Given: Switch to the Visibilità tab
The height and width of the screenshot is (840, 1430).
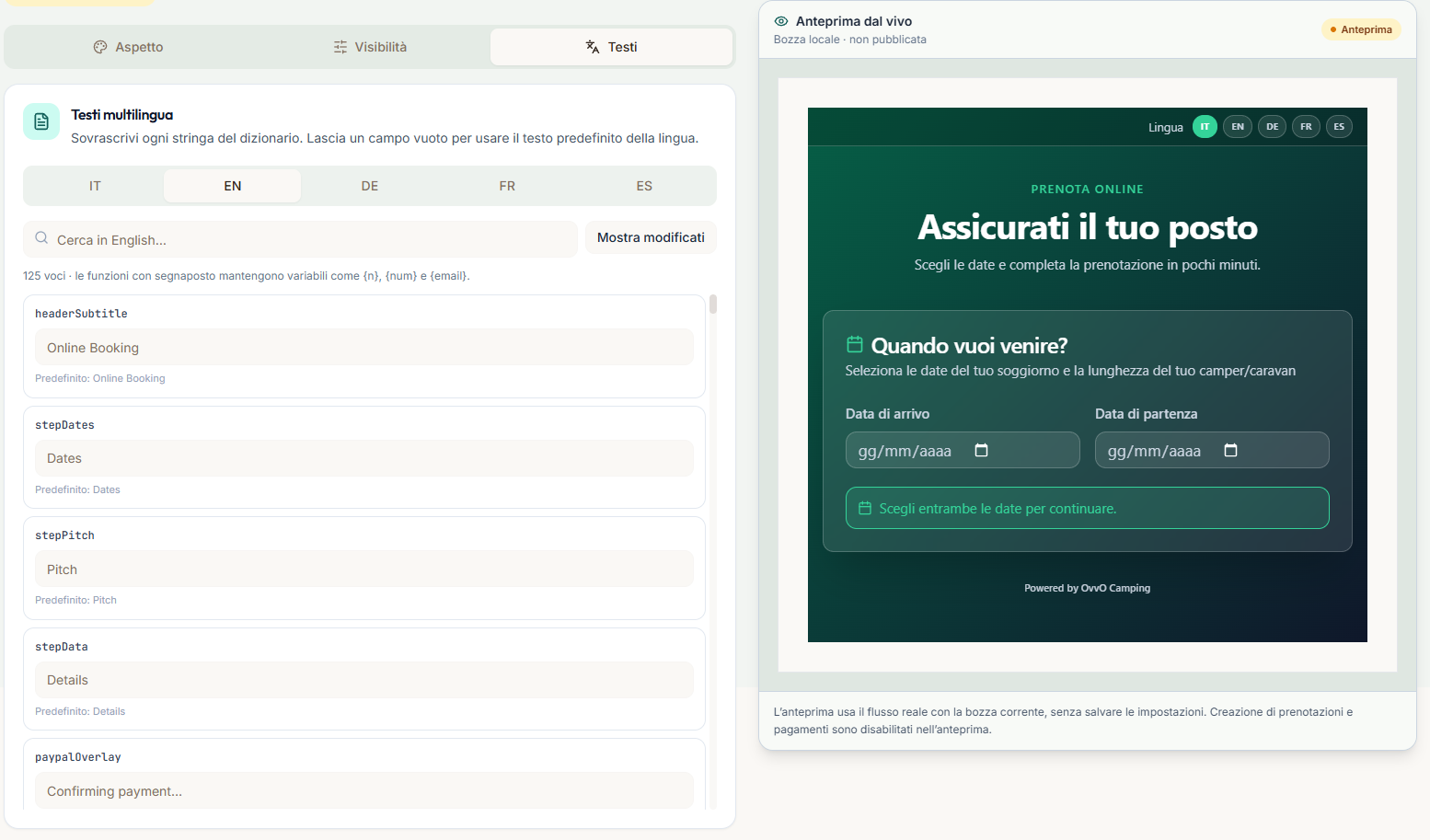Looking at the screenshot, I should pyautogui.click(x=370, y=47).
